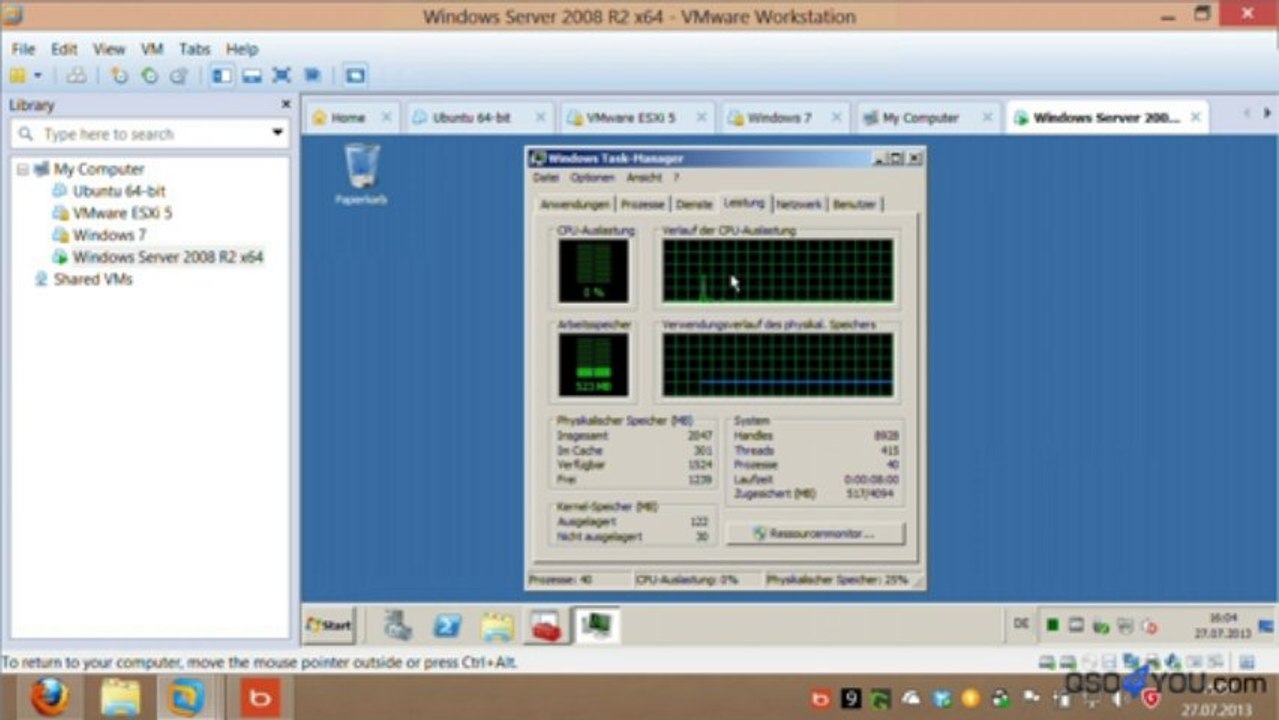Close the My Computer tab
Image resolution: width=1279 pixels, height=720 pixels.
987,117
